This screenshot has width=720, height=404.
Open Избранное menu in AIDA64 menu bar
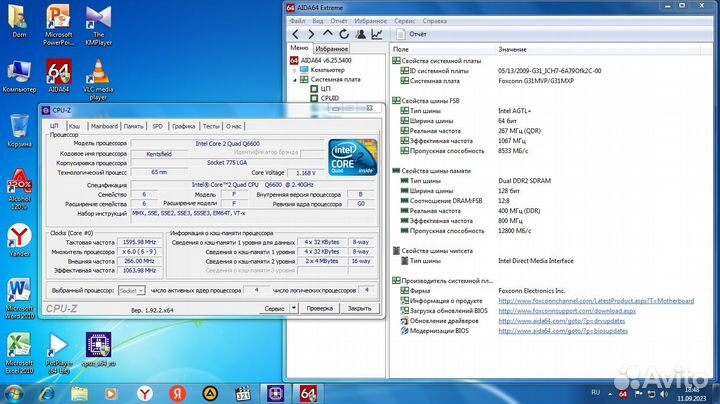[x=371, y=21]
